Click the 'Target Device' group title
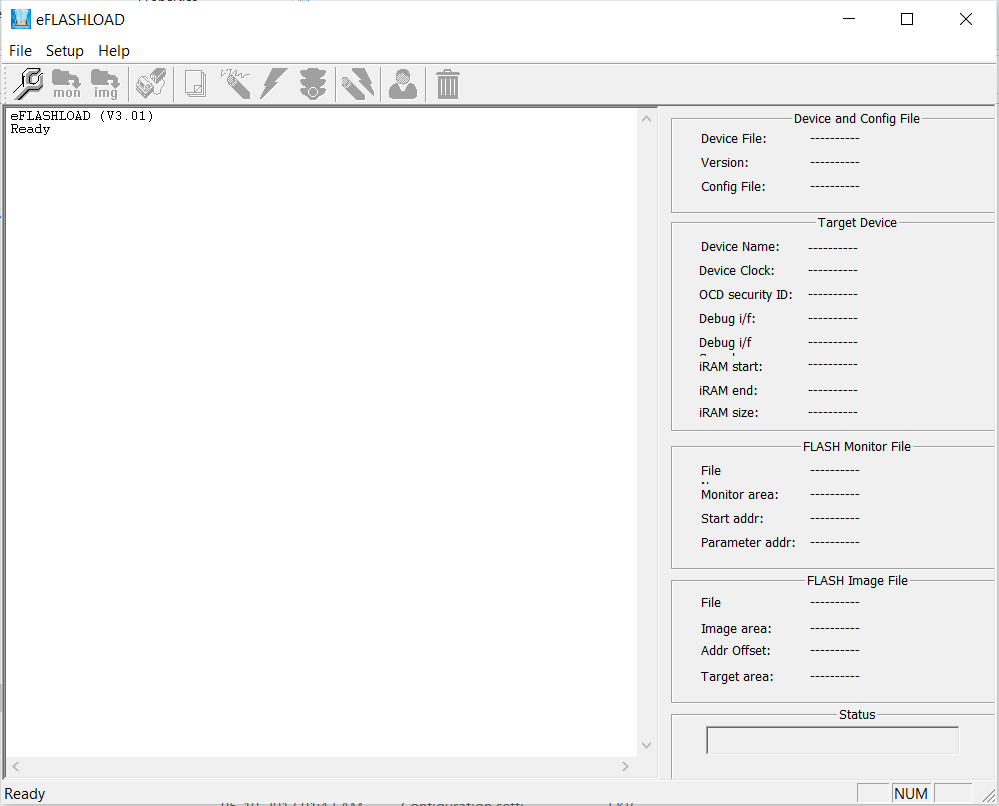The width and height of the screenshot is (999, 806). [857, 222]
